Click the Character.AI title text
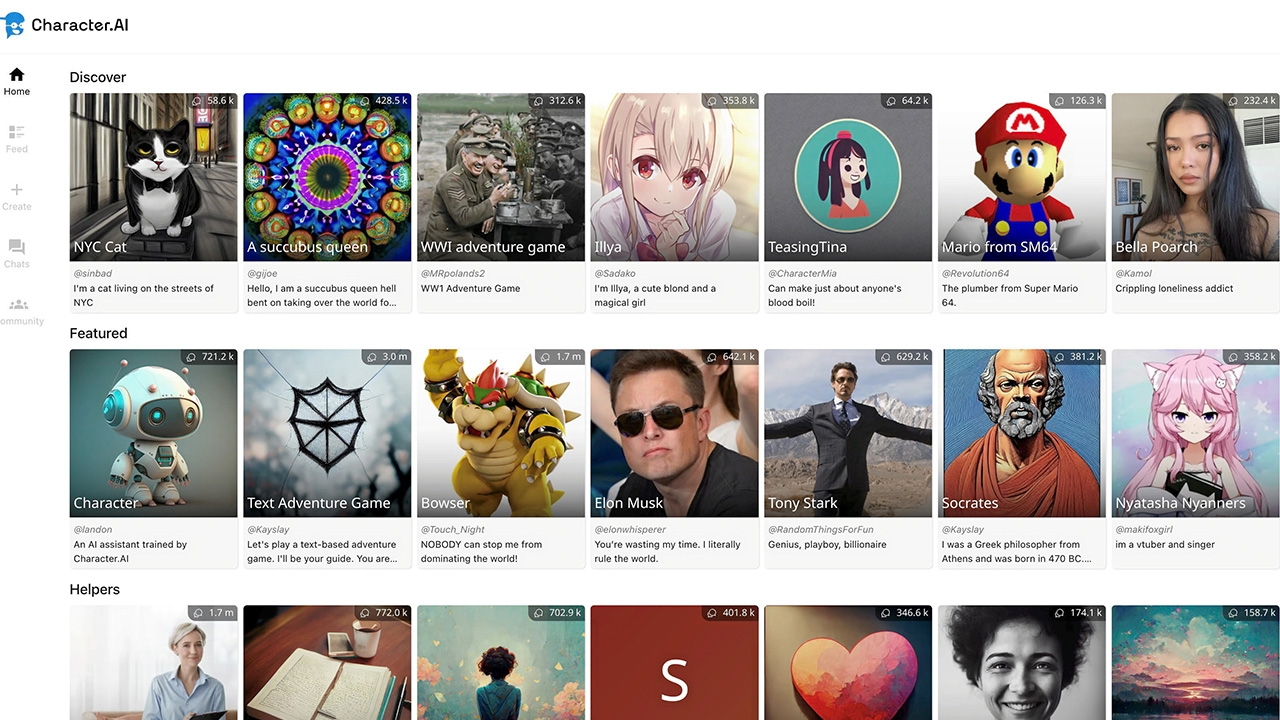The width and height of the screenshot is (1280, 720). point(80,25)
